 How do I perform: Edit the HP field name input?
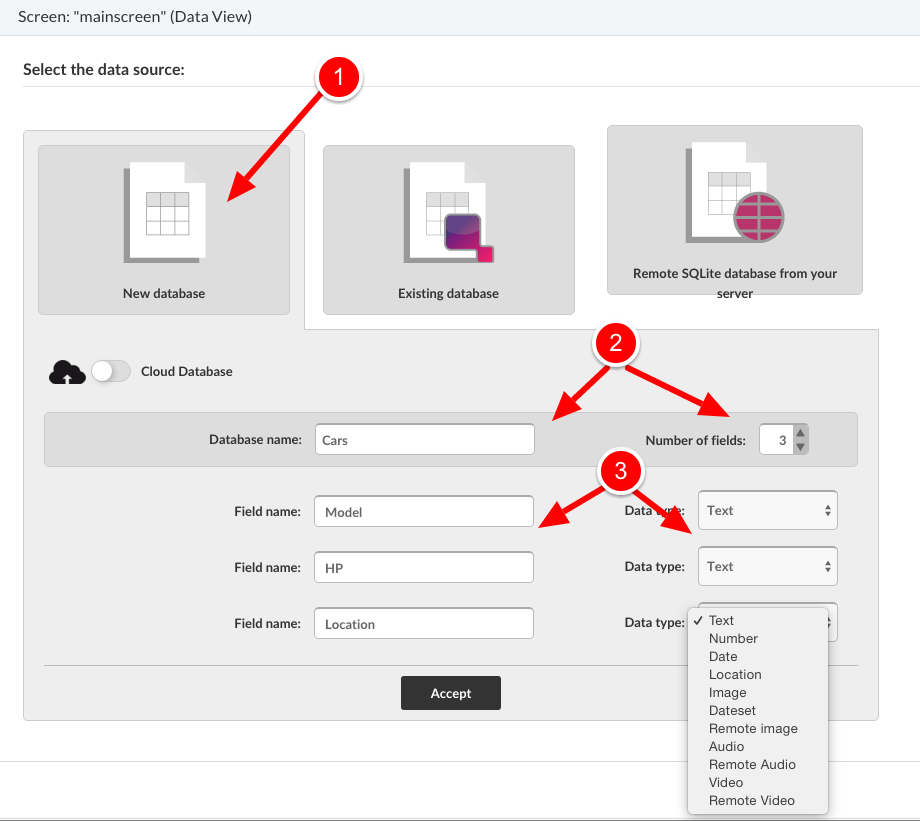click(x=424, y=567)
